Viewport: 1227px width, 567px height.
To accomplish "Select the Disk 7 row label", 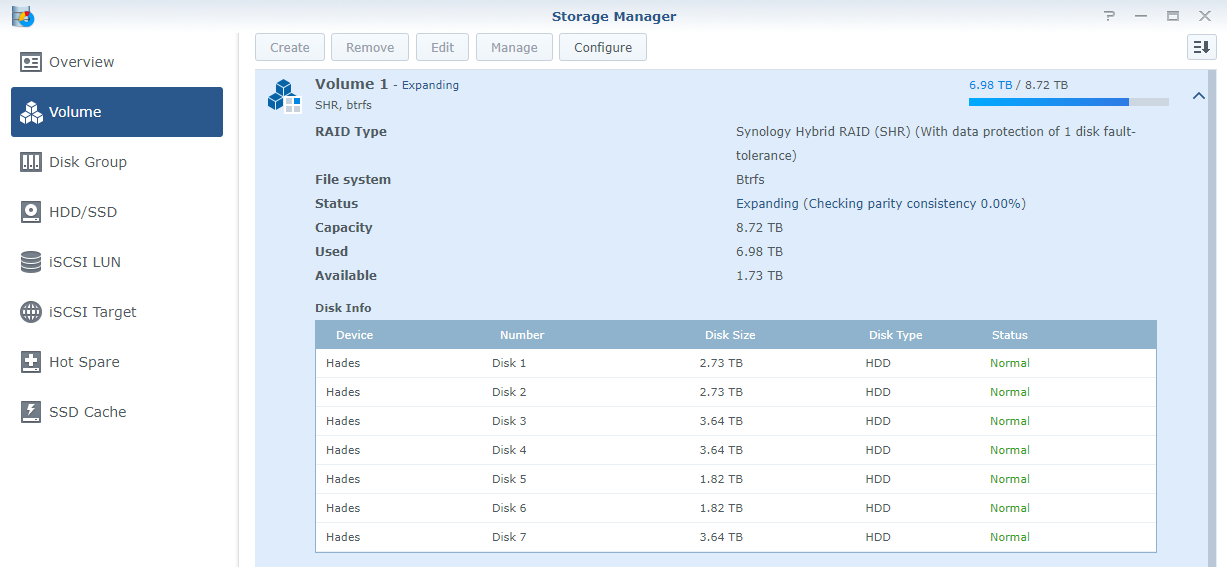I will [x=509, y=537].
